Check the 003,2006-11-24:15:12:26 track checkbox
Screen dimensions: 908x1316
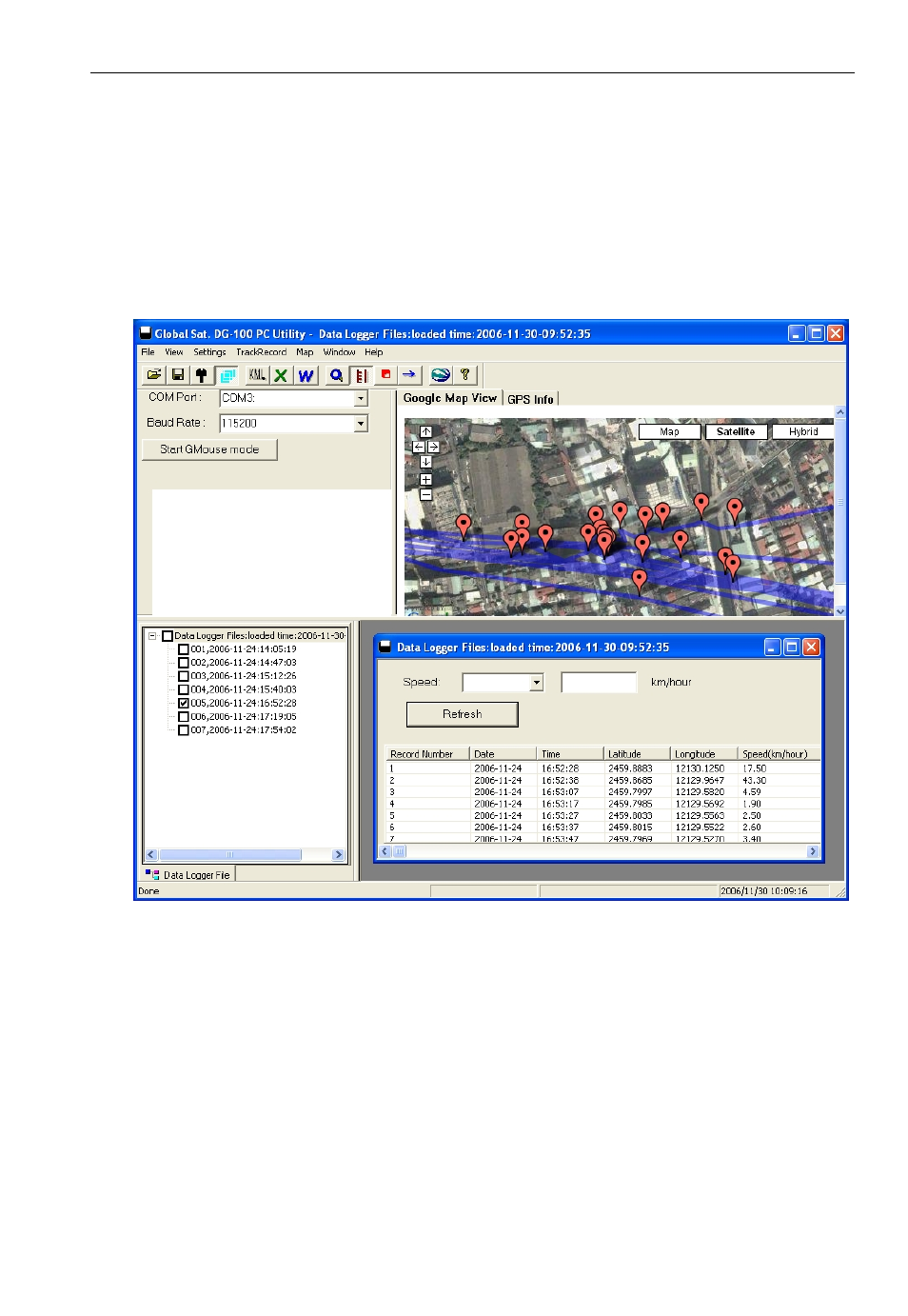tap(184, 676)
